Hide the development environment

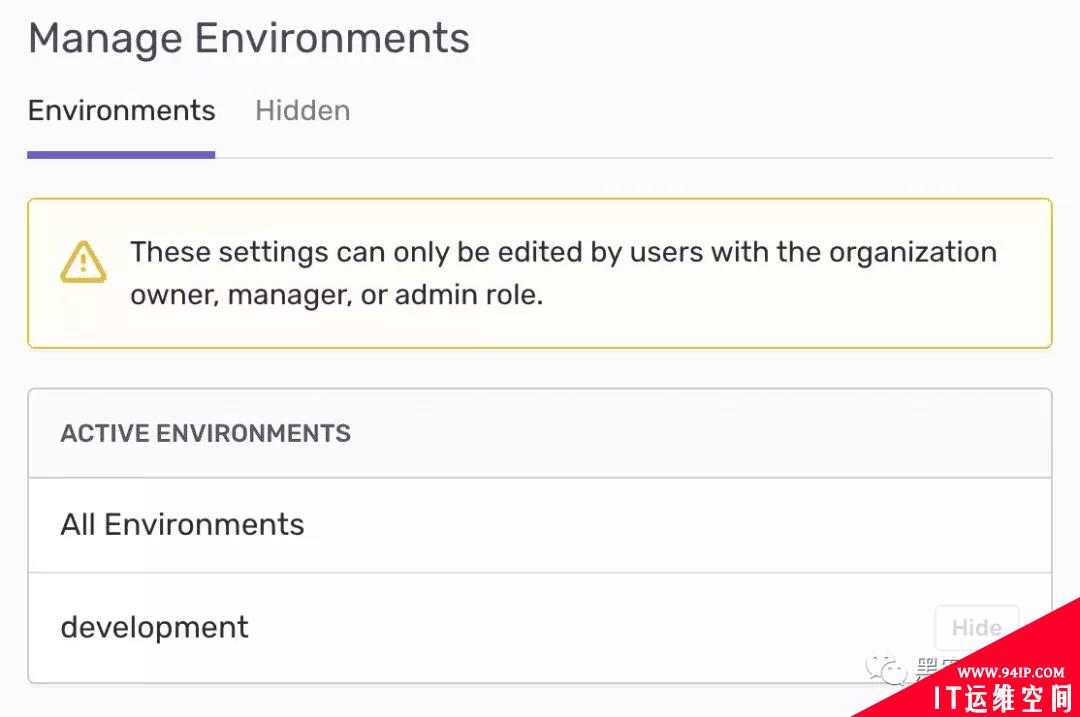point(976,627)
